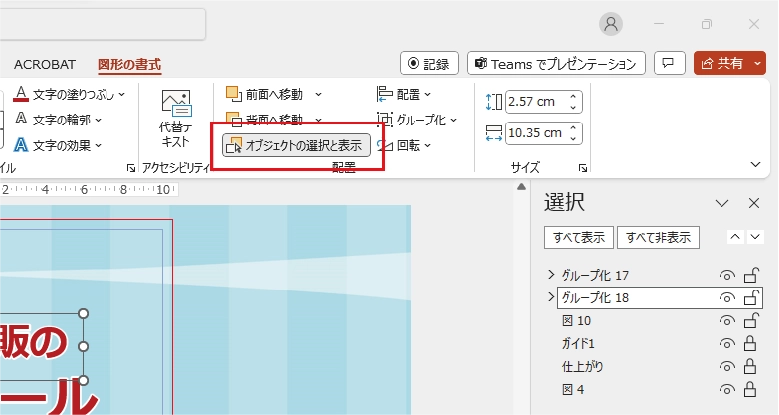The height and width of the screenshot is (415, 779).
Task: Click the shape width field 10.35 cm
Action: point(536,133)
